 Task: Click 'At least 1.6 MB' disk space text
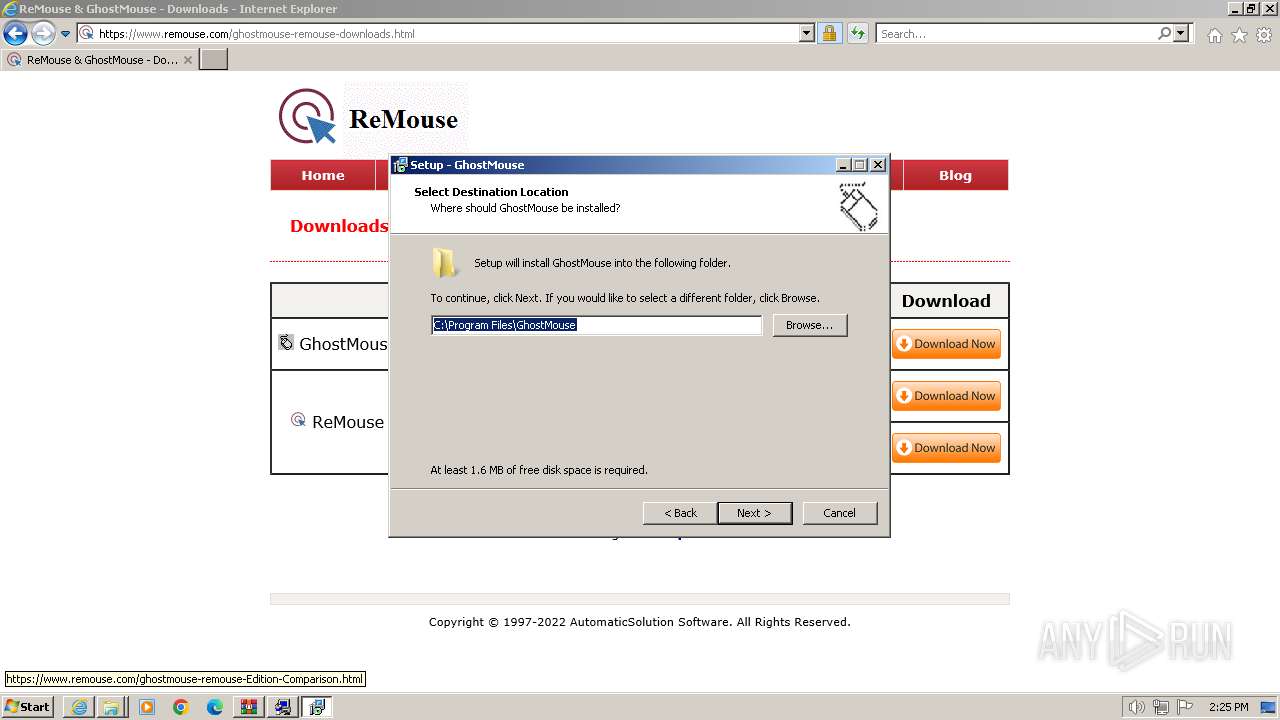tap(539, 470)
